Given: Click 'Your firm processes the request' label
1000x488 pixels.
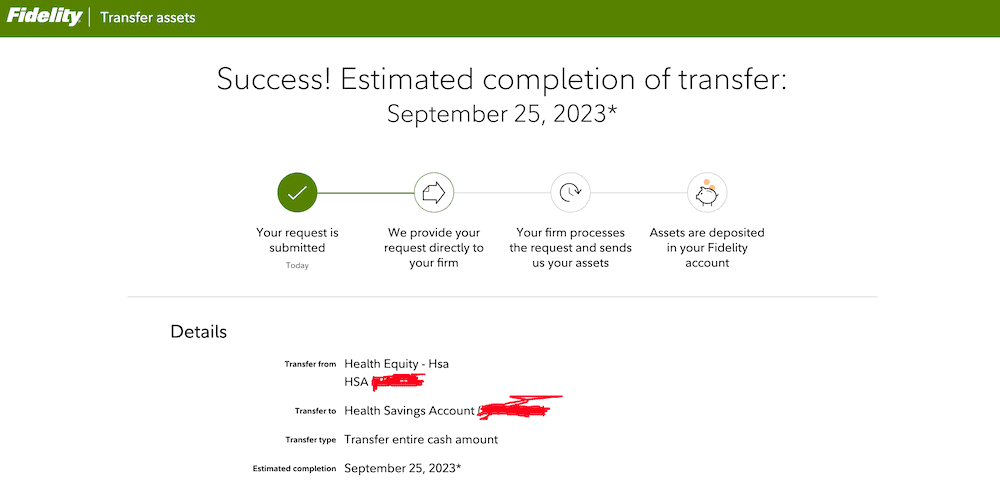Looking at the screenshot, I should point(570,247).
